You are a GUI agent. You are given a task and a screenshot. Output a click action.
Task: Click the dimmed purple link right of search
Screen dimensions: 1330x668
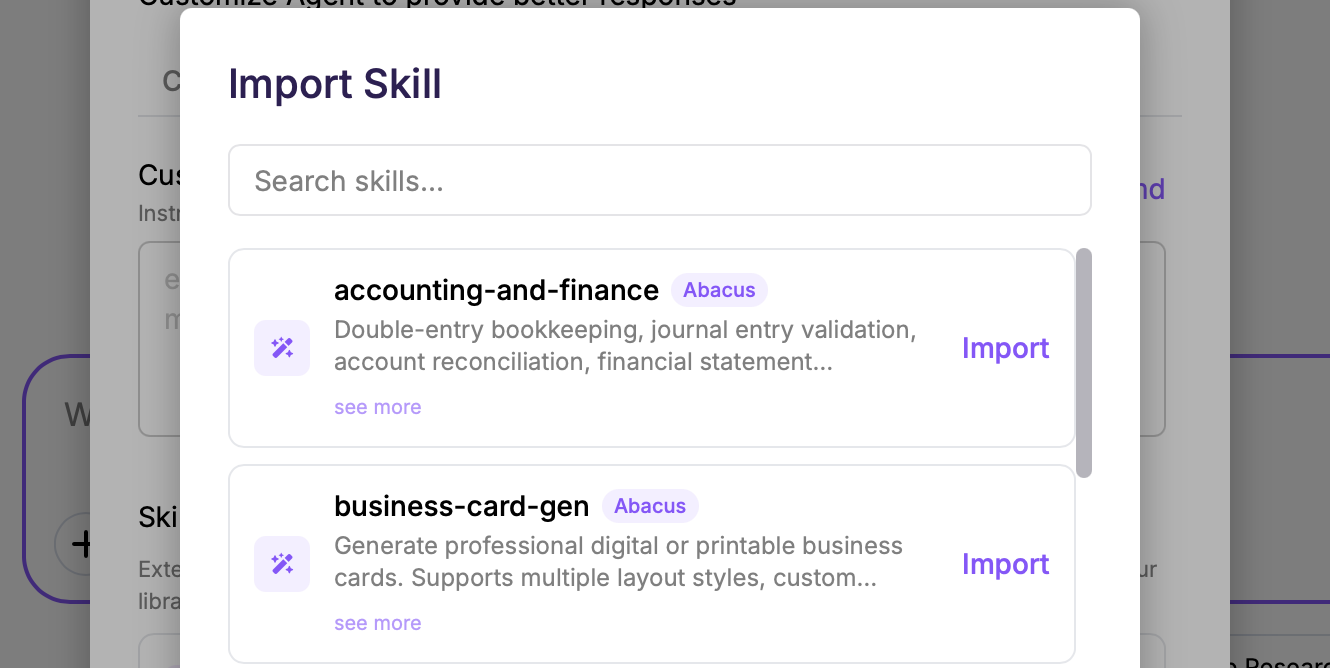(x=1153, y=190)
